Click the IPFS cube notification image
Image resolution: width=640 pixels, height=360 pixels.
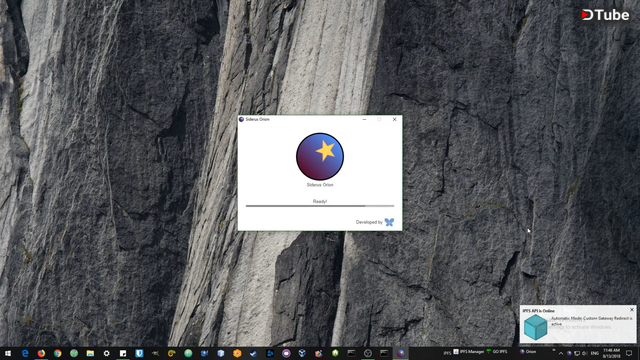(536, 327)
